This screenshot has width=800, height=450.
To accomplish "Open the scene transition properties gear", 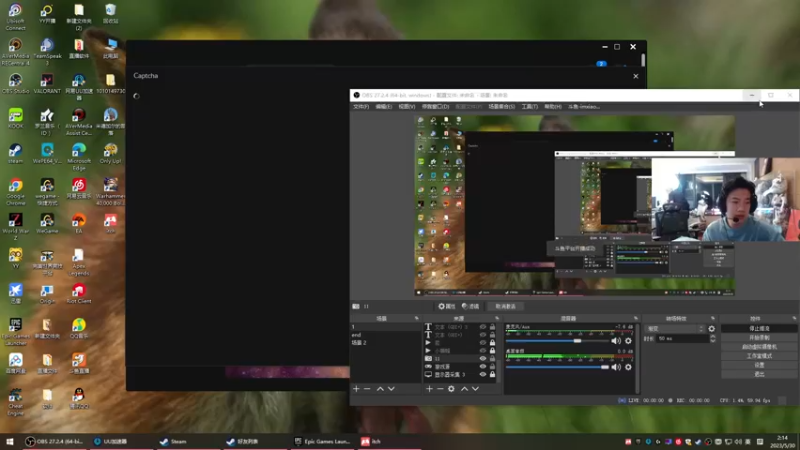I will 712,329.
